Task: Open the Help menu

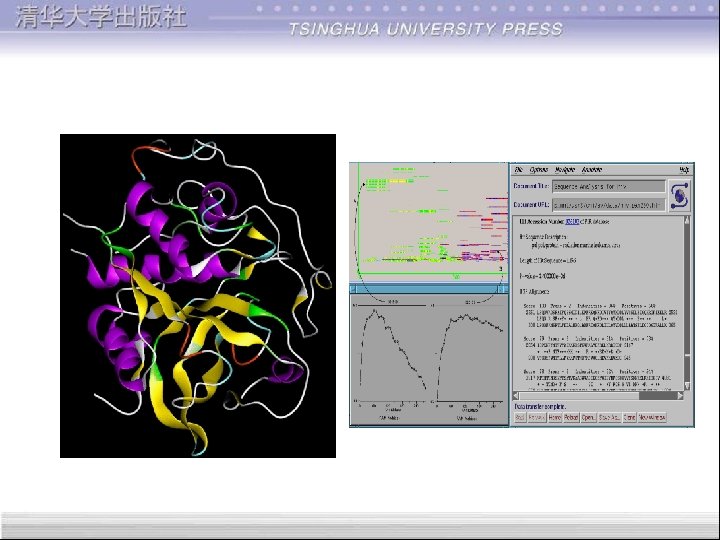Action: [x=684, y=170]
